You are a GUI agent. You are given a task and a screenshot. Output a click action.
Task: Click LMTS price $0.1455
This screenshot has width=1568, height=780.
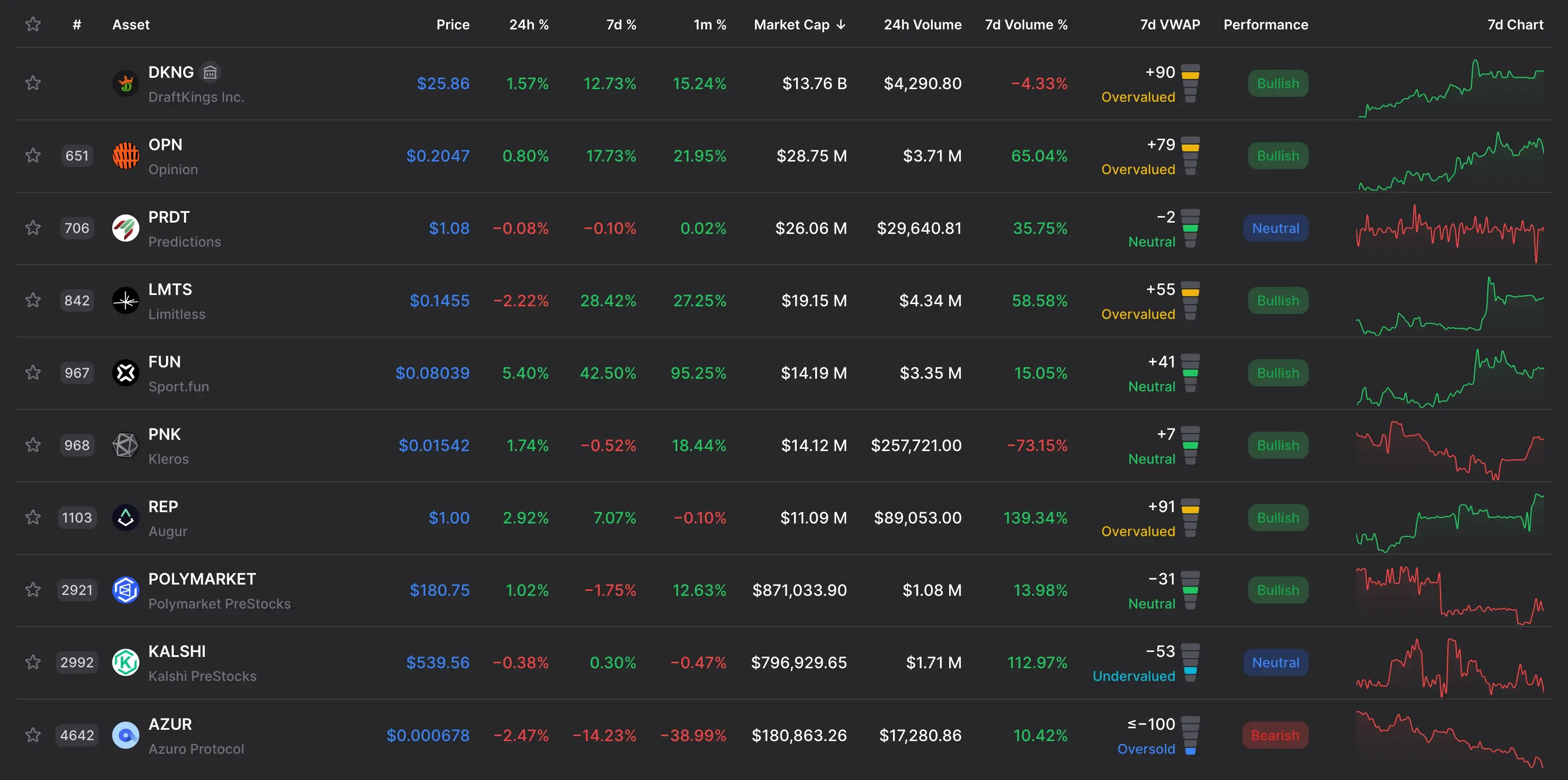point(439,301)
